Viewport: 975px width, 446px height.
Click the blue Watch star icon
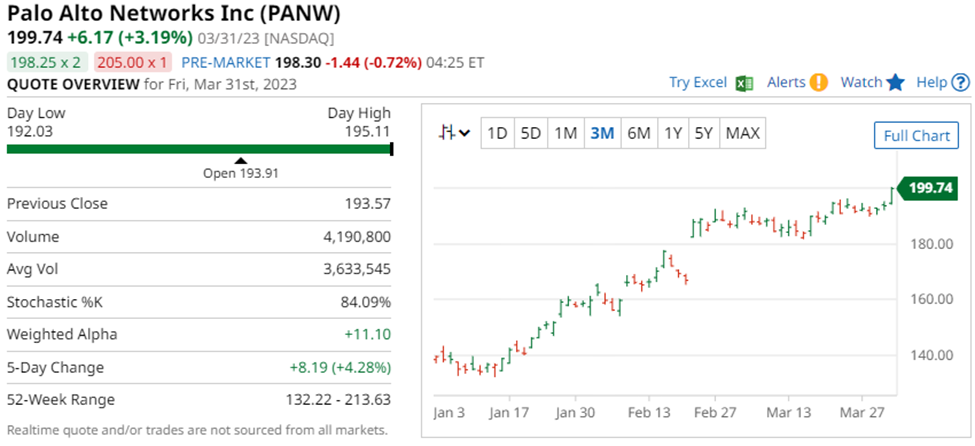(x=895, y=83)
